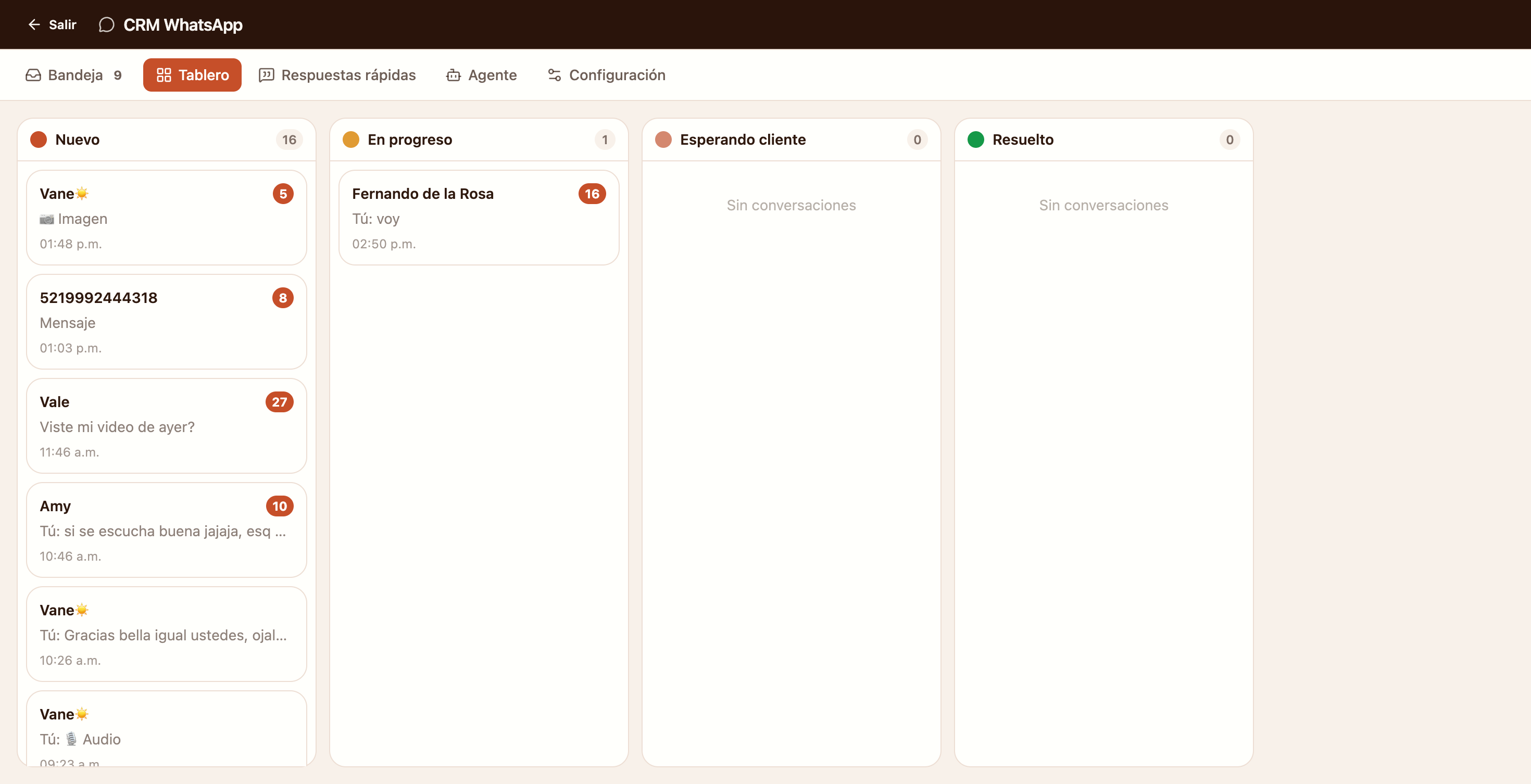This screenshot has width=1531, height=784.
Task: Open the Configuración tab
Action: (606, 75)
